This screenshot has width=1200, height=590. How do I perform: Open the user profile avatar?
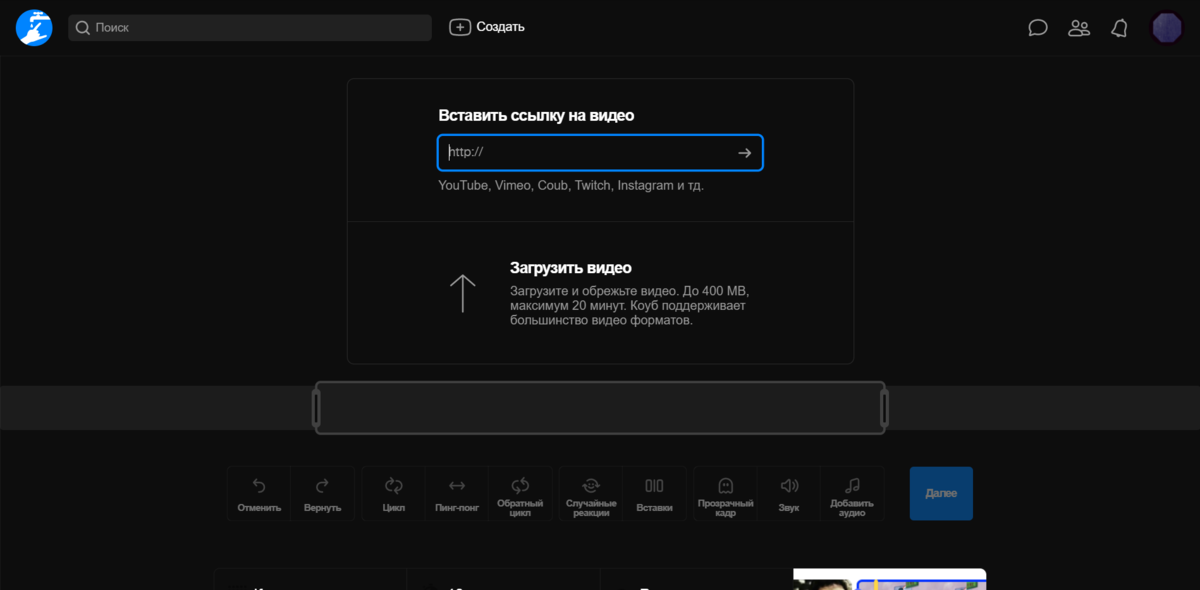point(1167,28)
